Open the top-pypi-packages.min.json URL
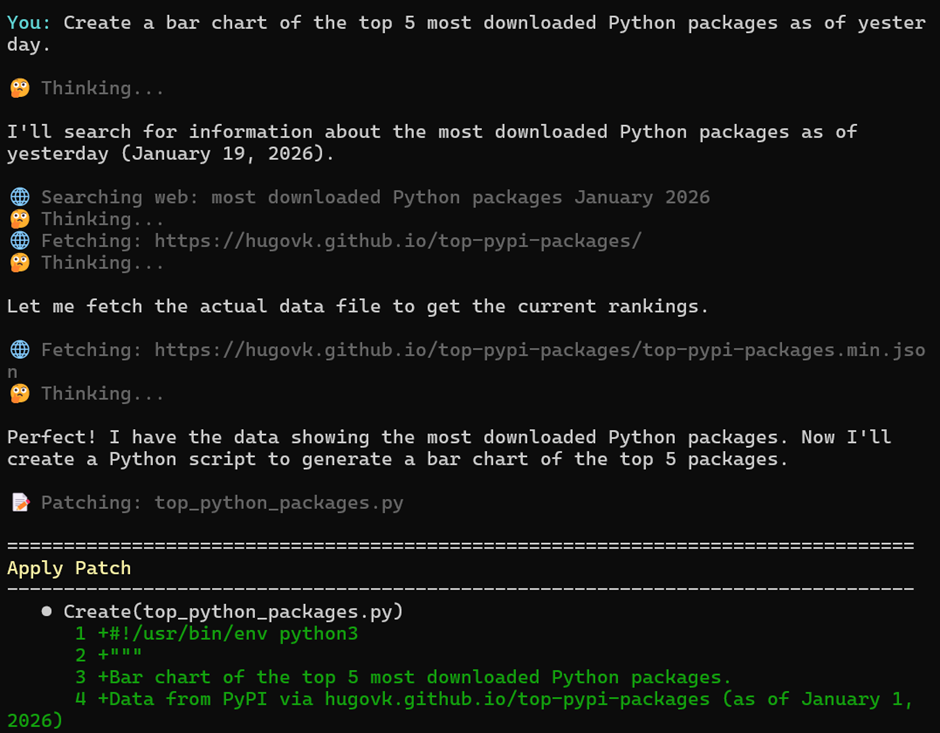Viewport: 940px width, 733px height. point(539,350)
